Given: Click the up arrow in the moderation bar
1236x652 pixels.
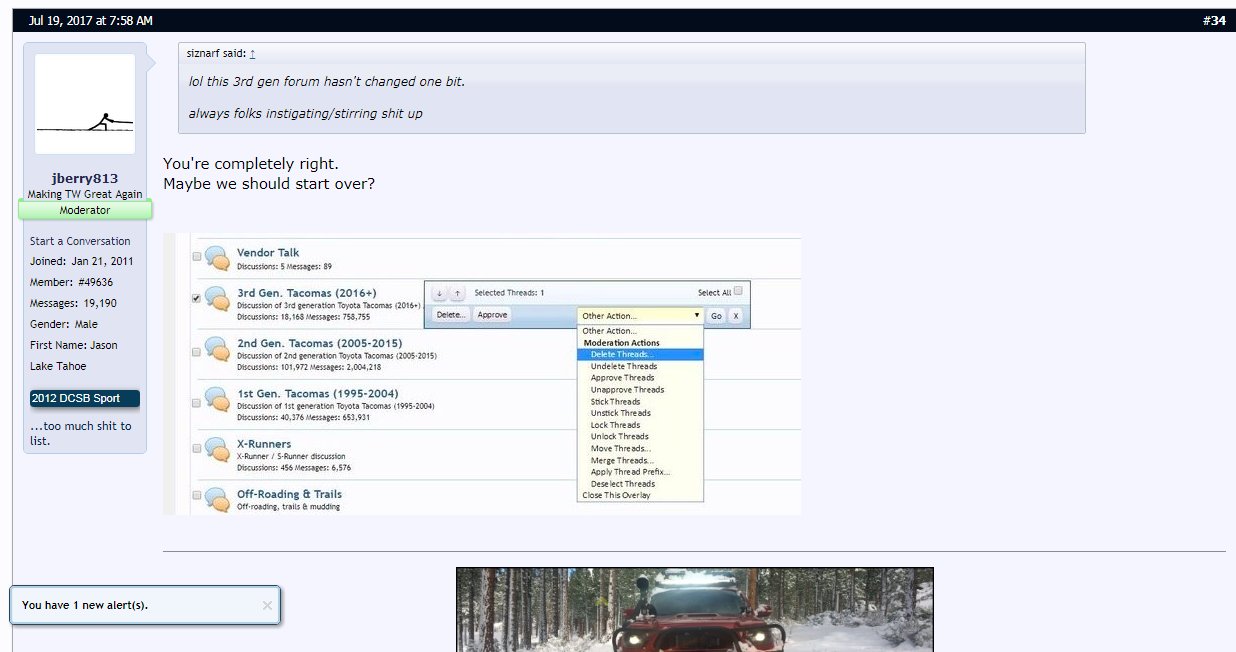Looking at the screenshot, I should (457, 293).
